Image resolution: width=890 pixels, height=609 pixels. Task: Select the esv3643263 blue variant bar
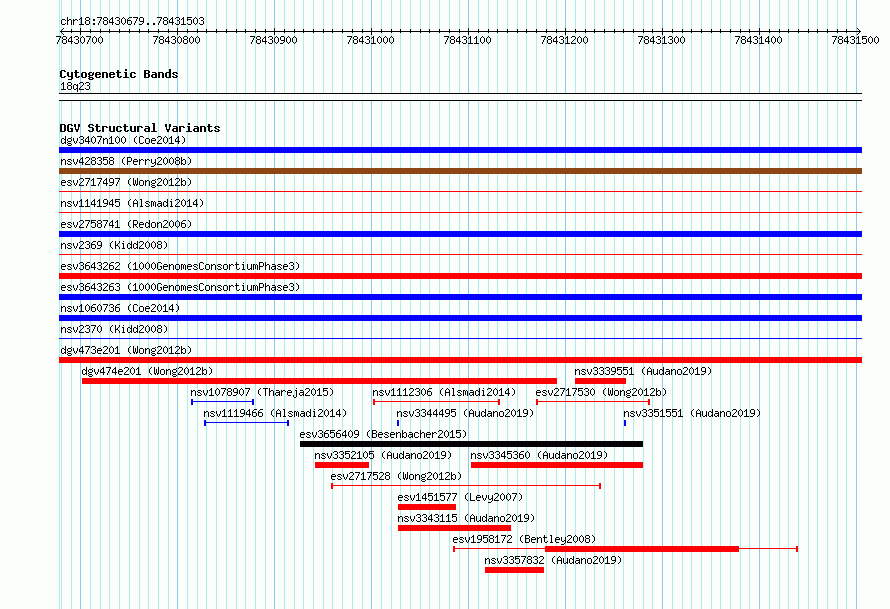click(x=460, y=297)
